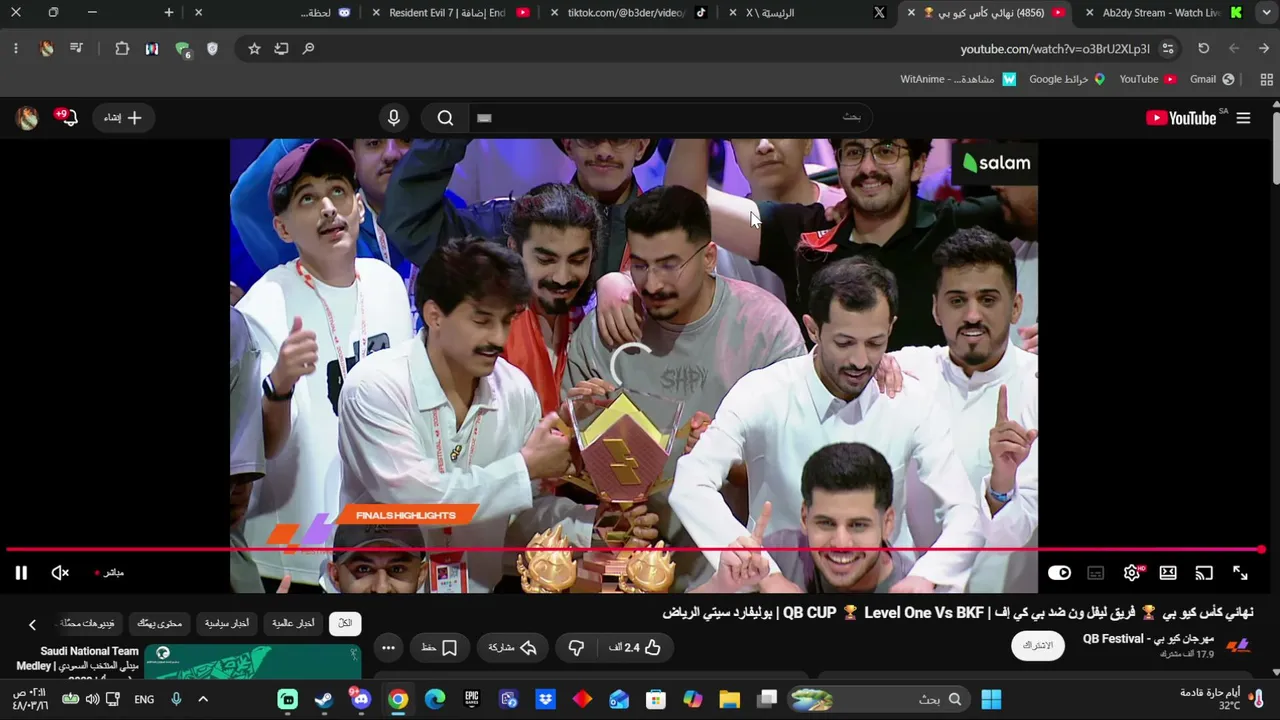The image size is (1280, 720).
Task: Open the Windows Start menu
Action: tap(991, 699)
